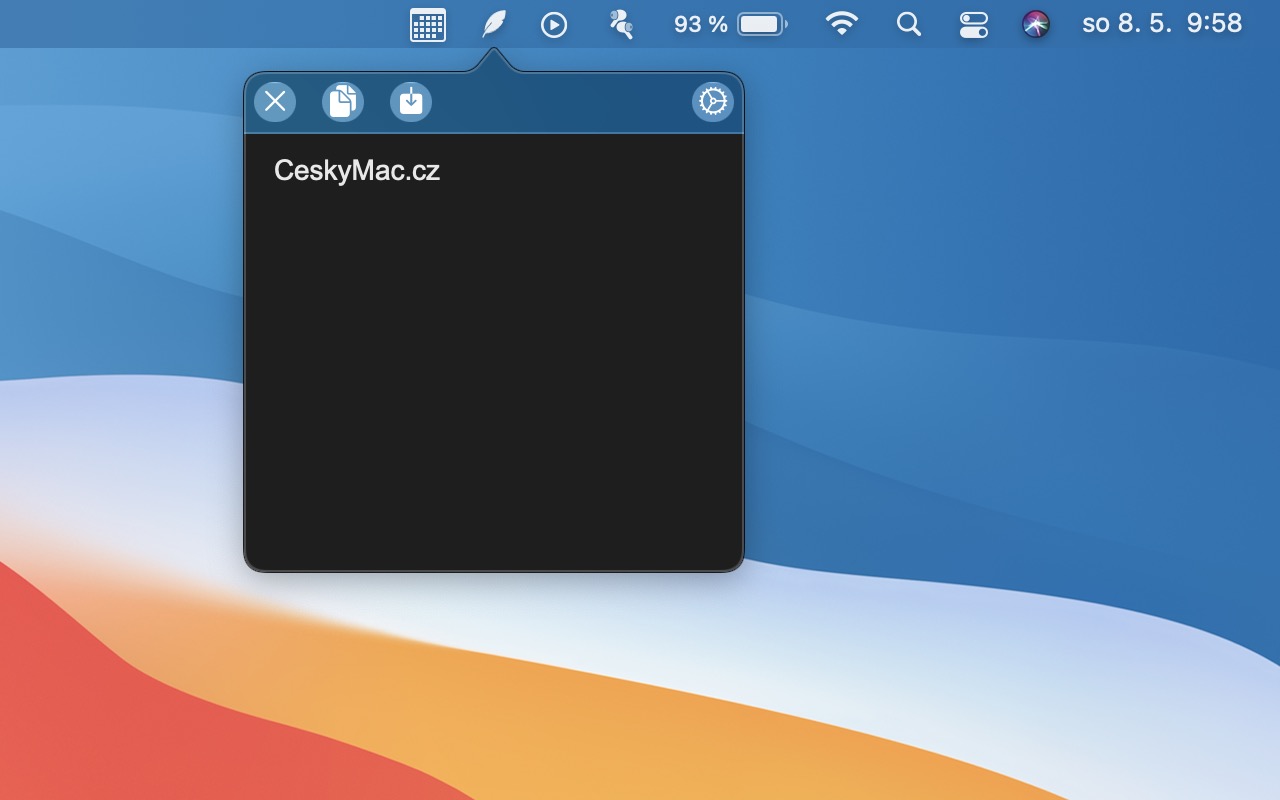Click the circled play icon in menu bar
Image resolution: width=1280 pixels, height=800 pixels.
[554, 24]
